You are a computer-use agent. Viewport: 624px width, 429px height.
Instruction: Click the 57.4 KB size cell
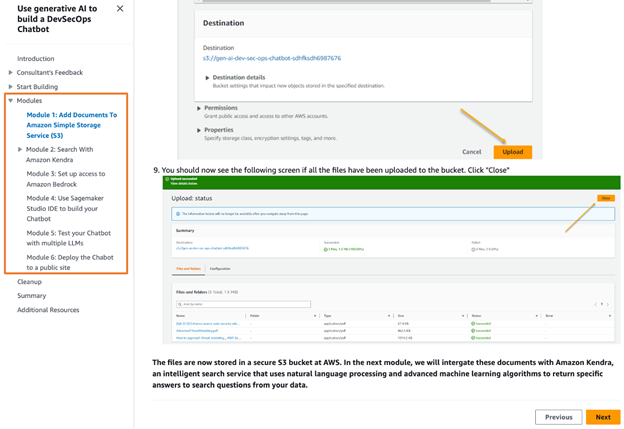click(x=403, y=324)
